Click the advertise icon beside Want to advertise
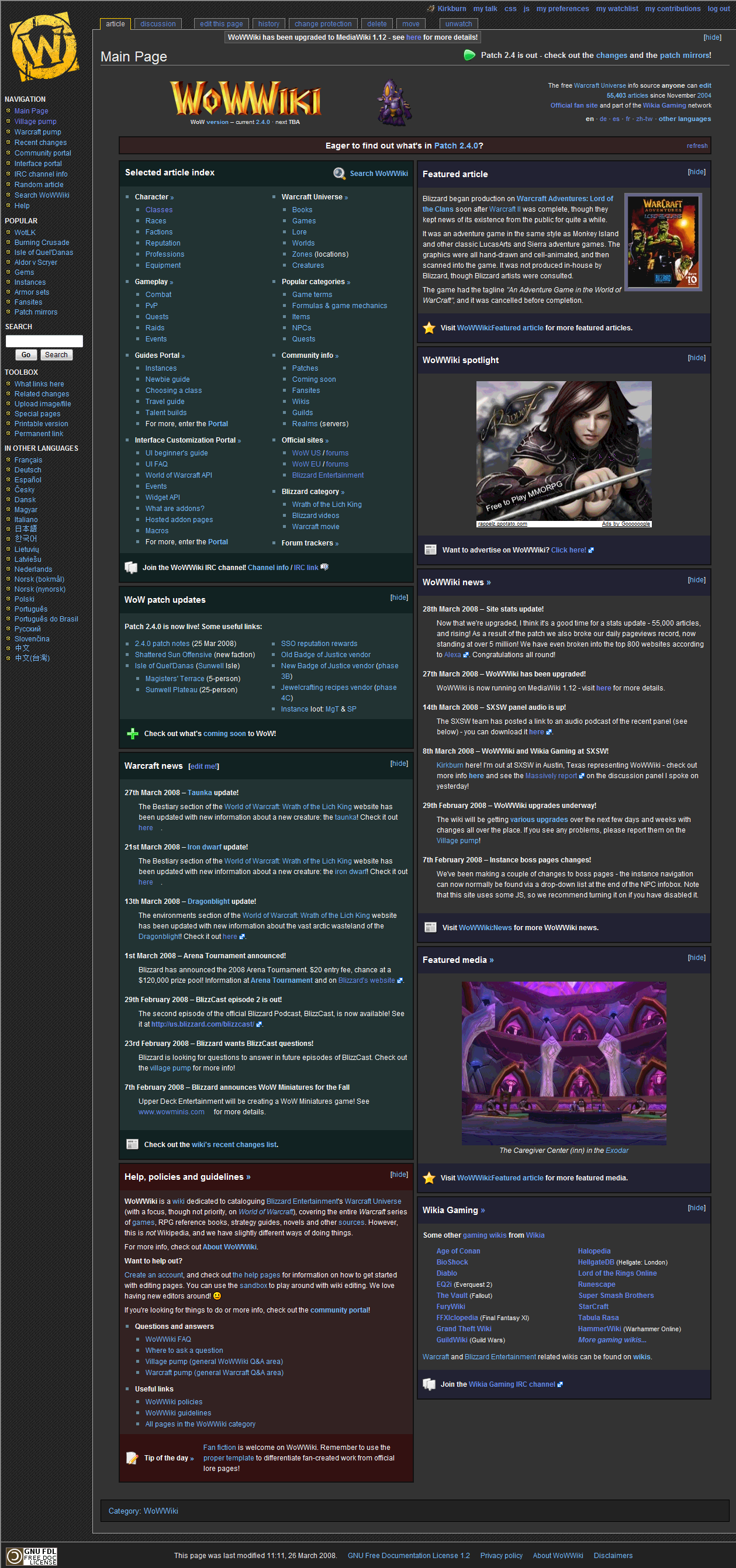Screen dimensions: 736x1568 pyautogui.click(x=430, y=550)
